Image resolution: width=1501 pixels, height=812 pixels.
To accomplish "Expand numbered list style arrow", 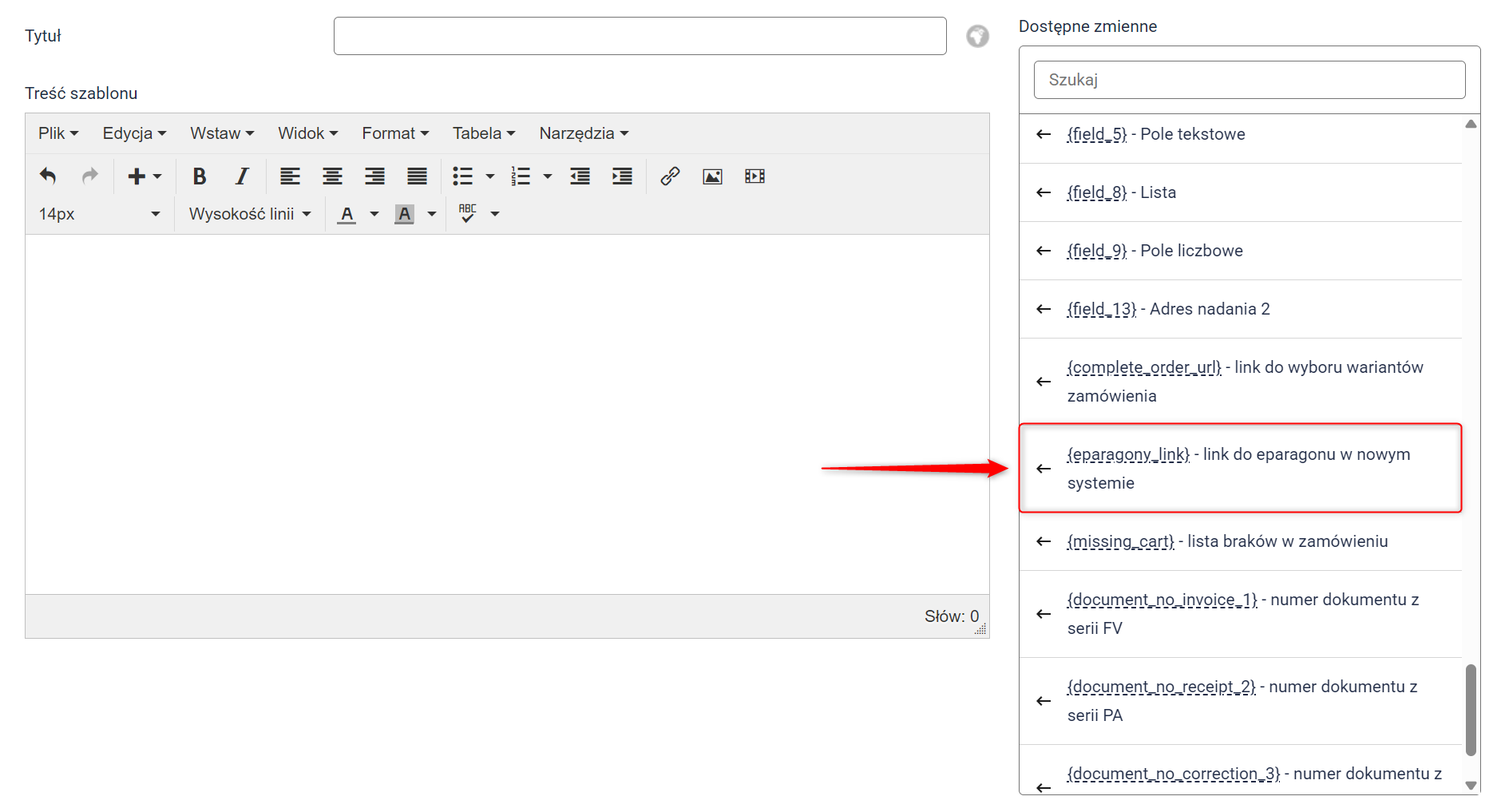I will point(548,176).
